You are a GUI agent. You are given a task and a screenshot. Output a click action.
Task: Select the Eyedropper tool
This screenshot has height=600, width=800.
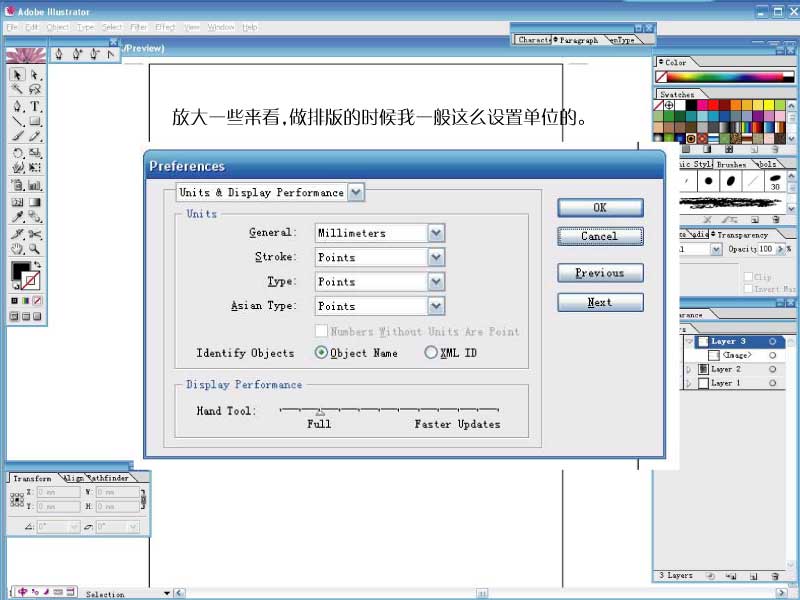[x=17, y=217]
